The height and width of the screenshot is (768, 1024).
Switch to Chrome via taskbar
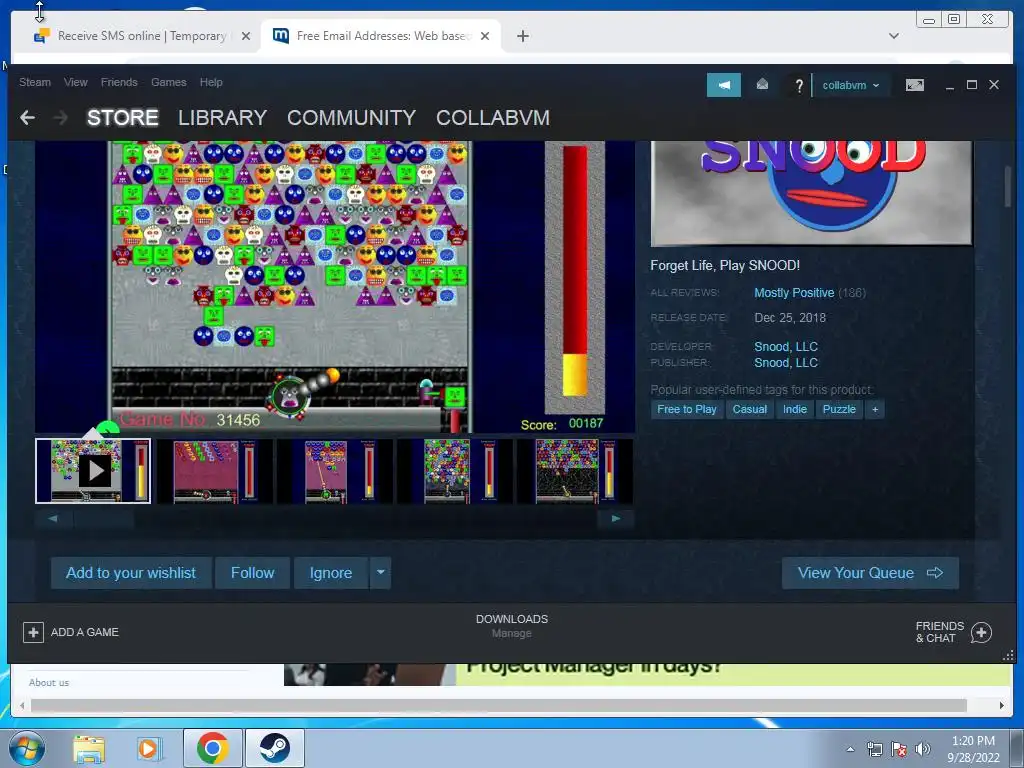(212, 748)
